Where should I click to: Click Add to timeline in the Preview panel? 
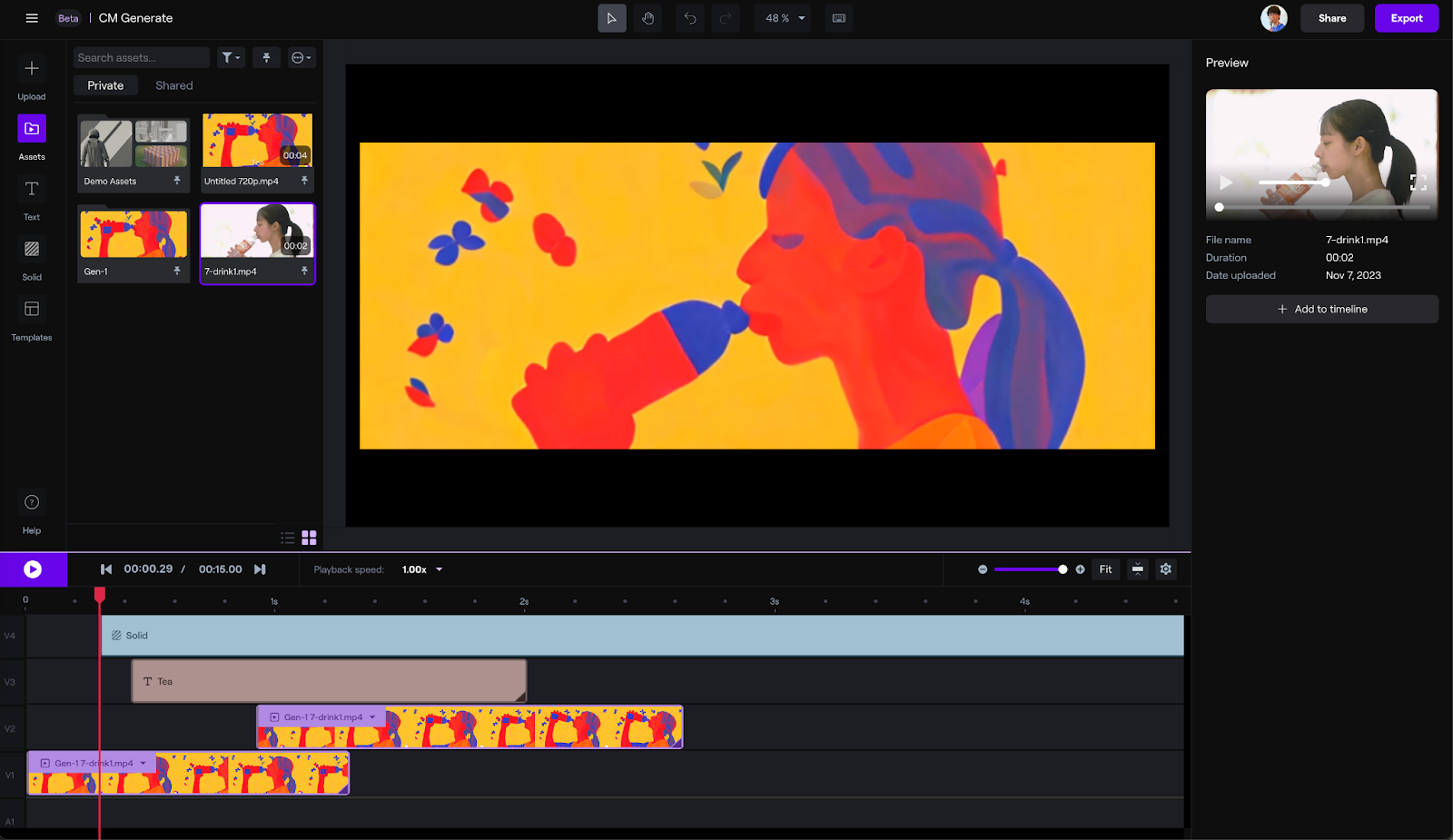(1321, 309)
